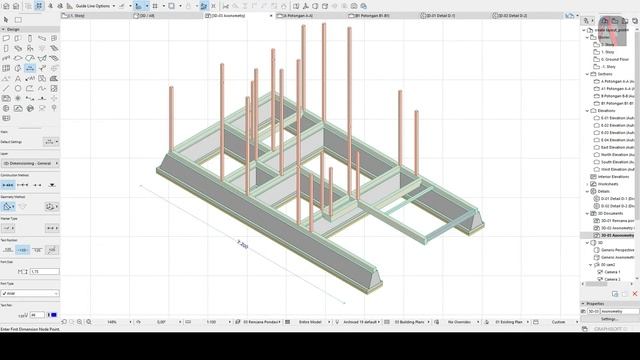Collapse the Design toolbox panel header

coord(3,29)
